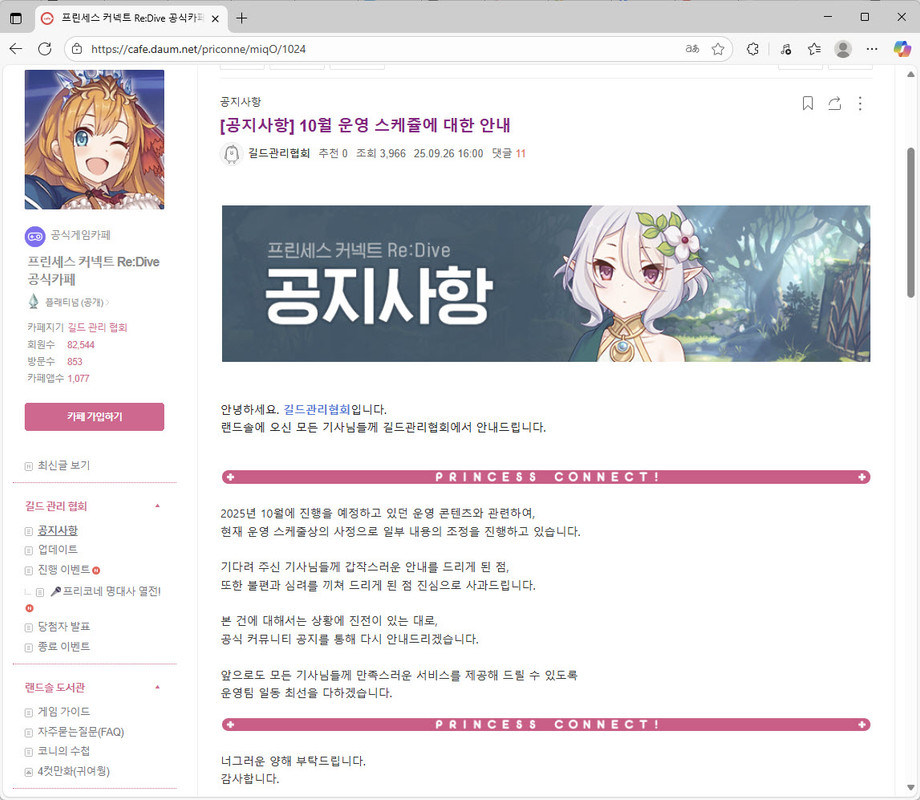
Task: Click the author name 길드관리협회
Action: click(x=279, y=153)
